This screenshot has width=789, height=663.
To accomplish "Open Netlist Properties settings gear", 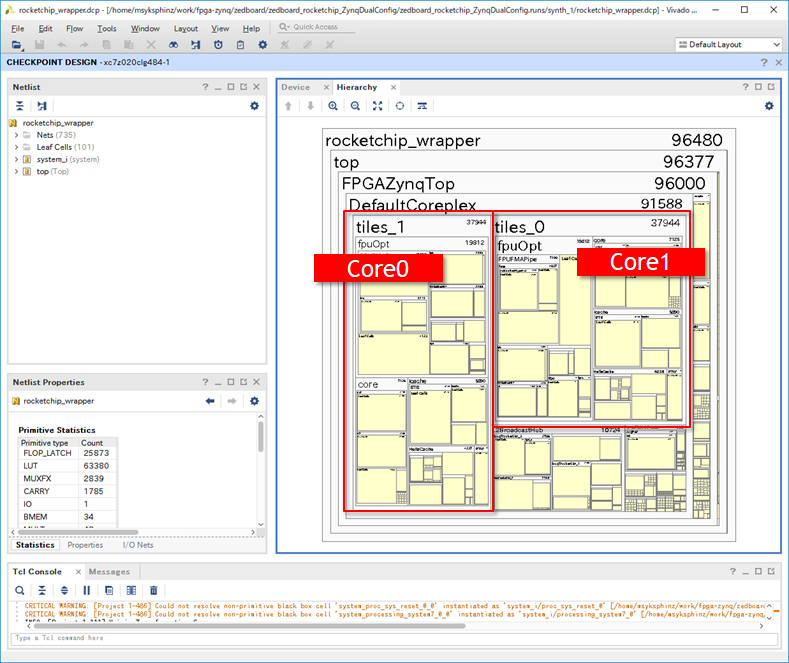I will (x=255, y=401).
